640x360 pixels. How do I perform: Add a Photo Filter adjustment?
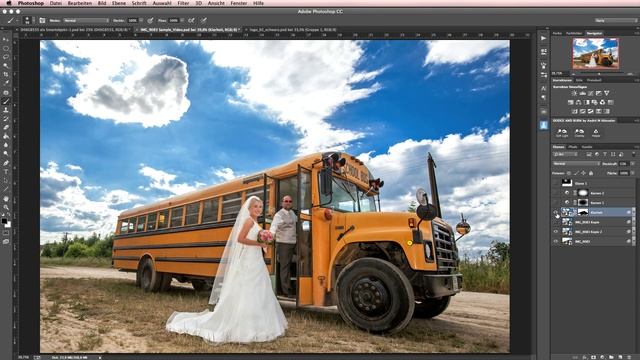coord(594,102)
